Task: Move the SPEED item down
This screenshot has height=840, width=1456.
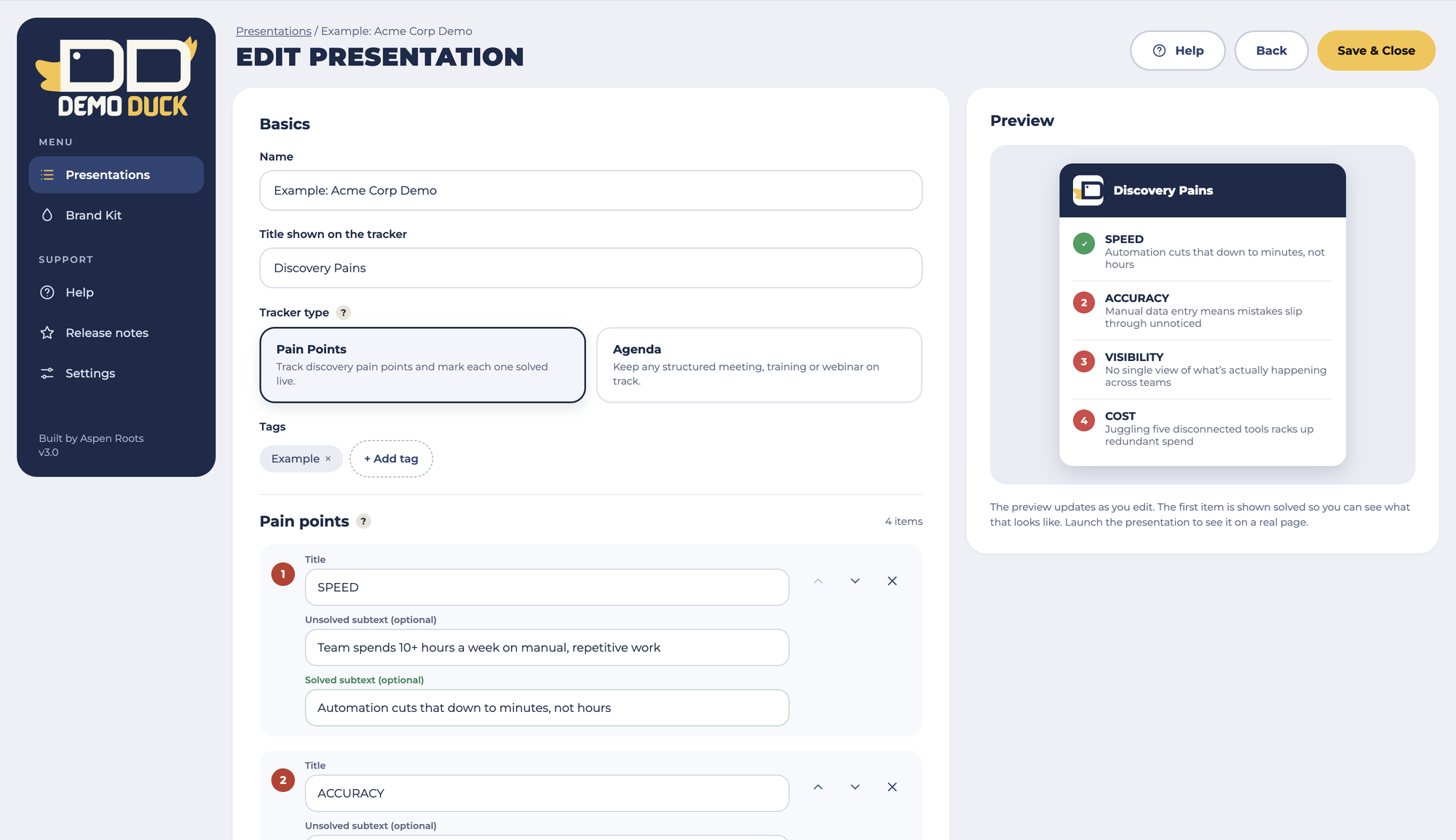Action: point(855,581)
